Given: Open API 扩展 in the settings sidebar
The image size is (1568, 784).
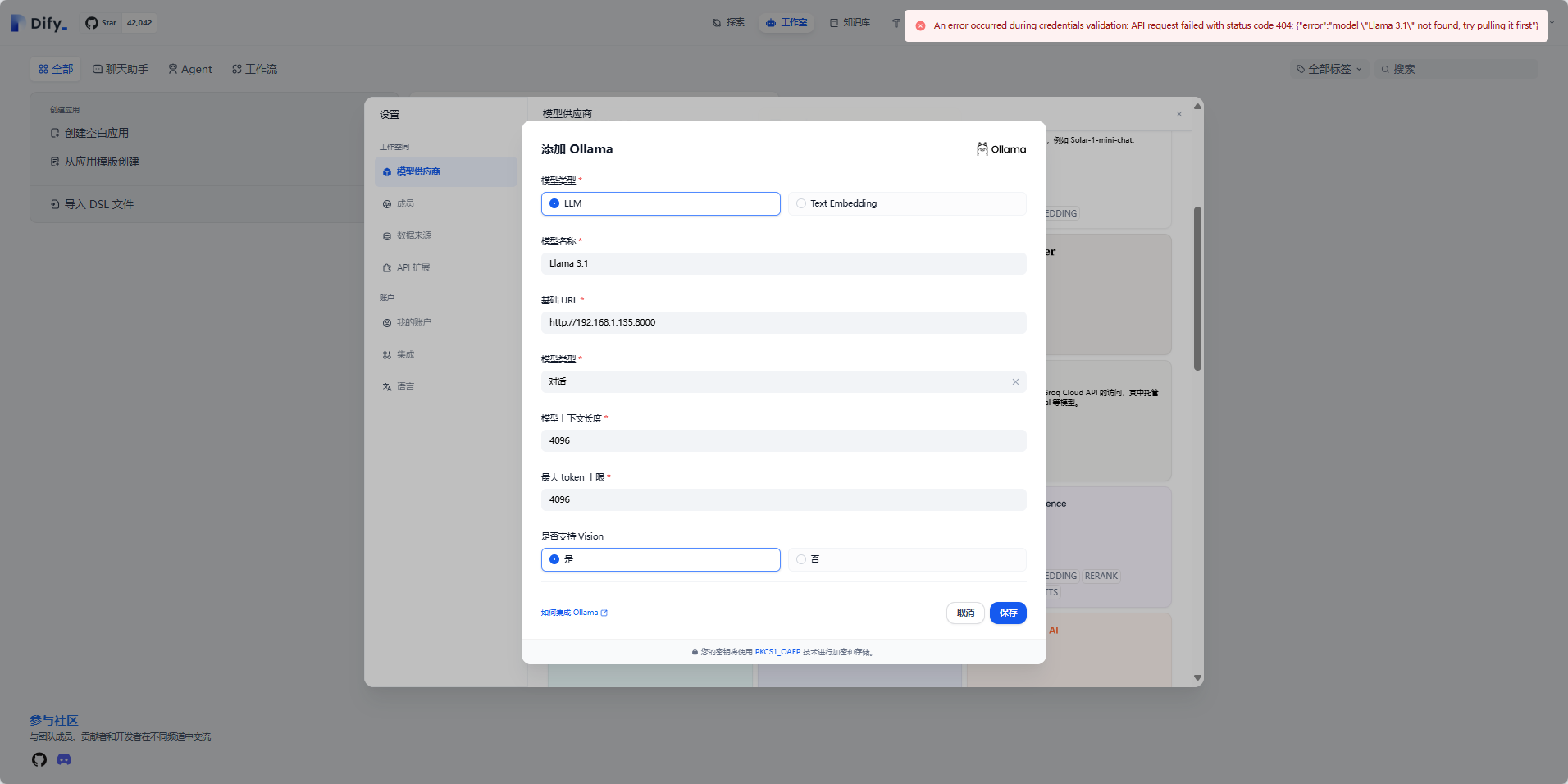Looking at the screenshot, I should point(446,267).
